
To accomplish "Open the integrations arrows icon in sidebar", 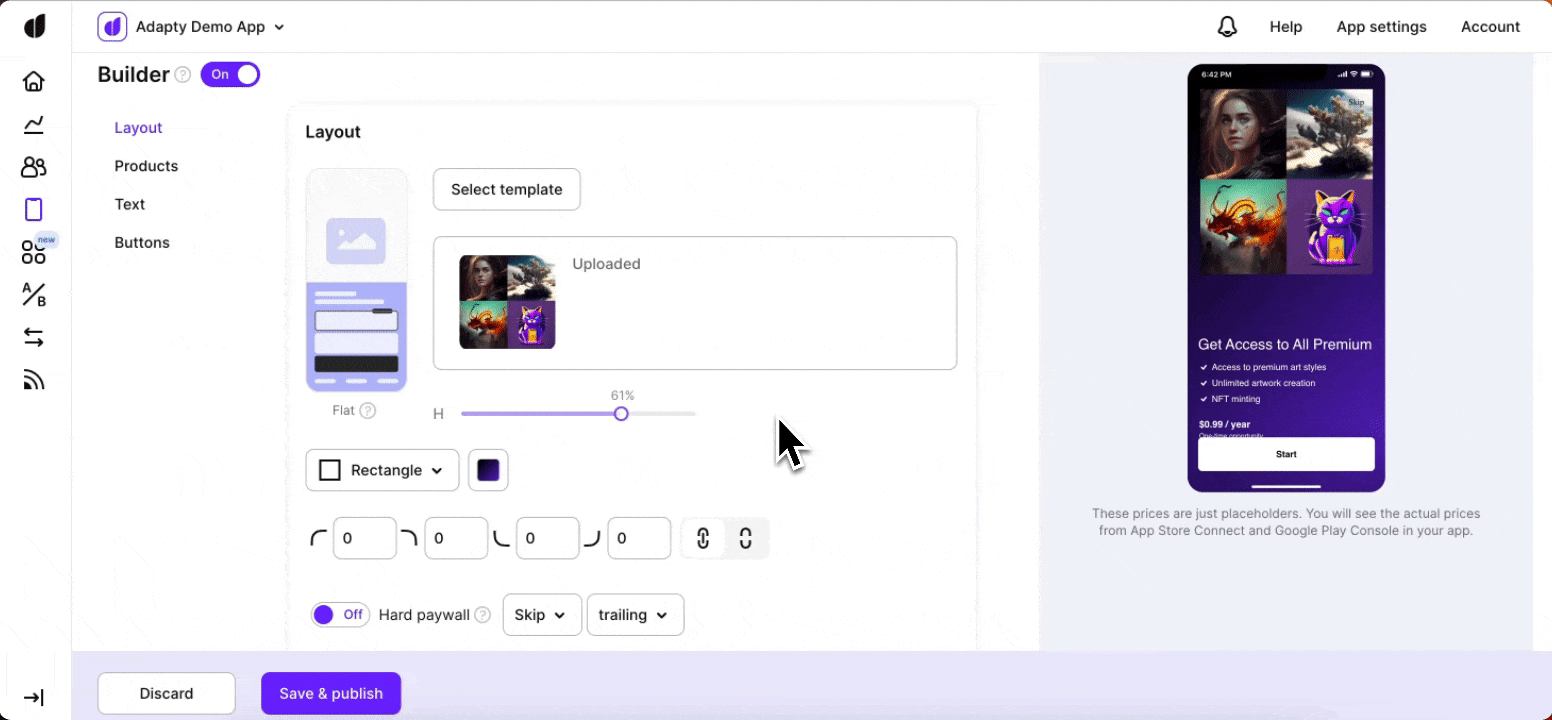I will coord(34,338).
